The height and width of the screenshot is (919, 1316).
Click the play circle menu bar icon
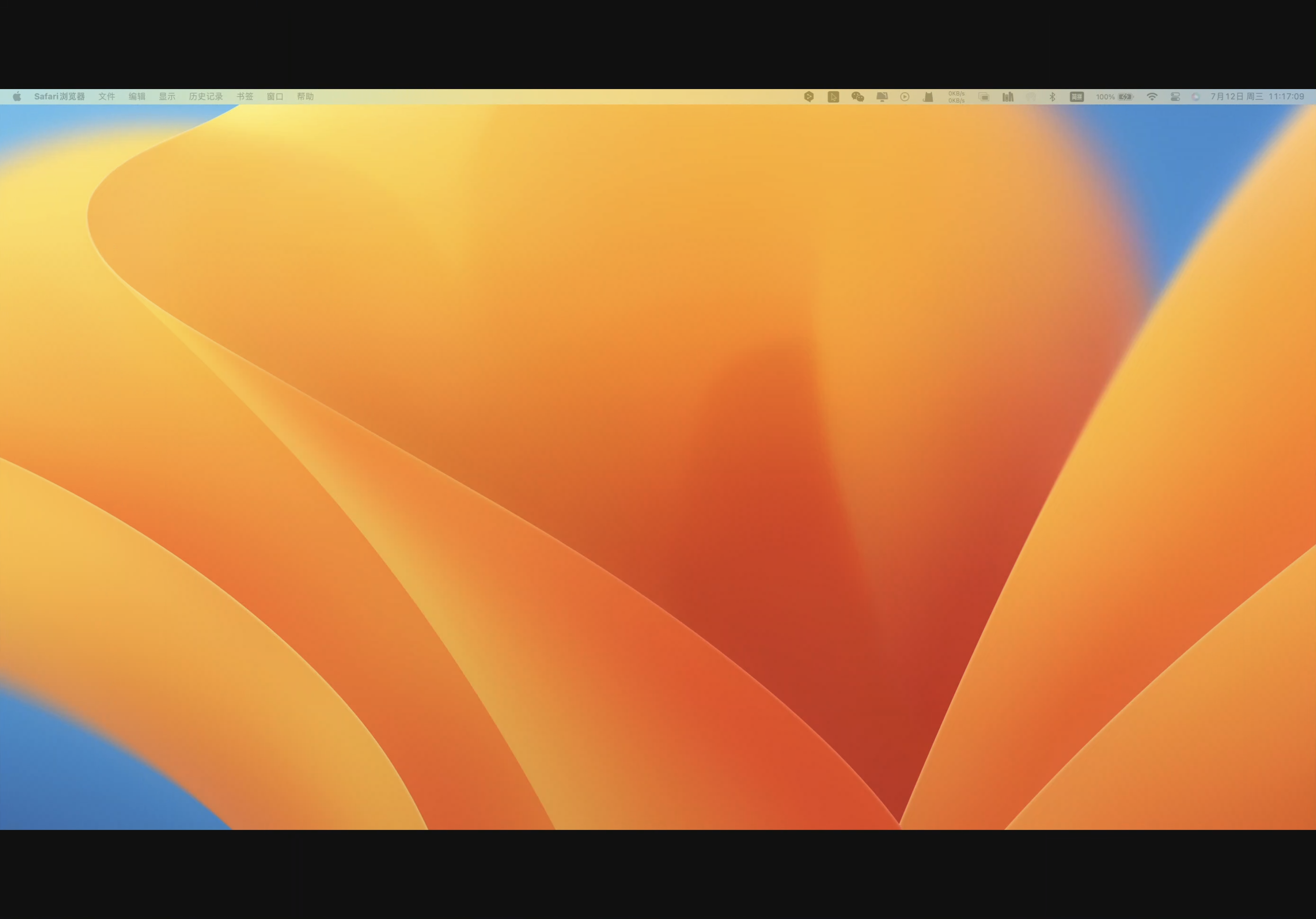904,97
